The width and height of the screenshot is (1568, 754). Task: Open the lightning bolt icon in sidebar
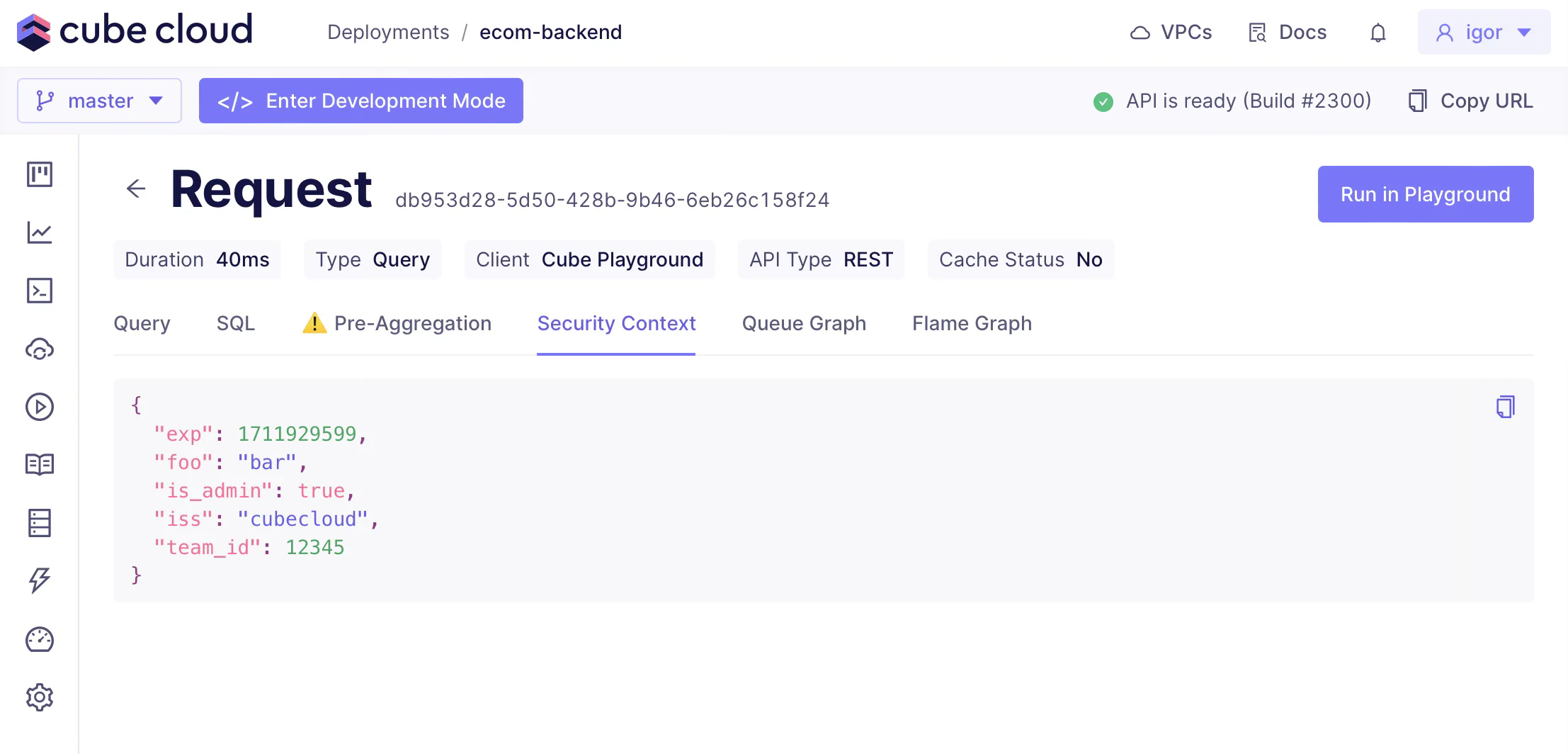[40, 581]
